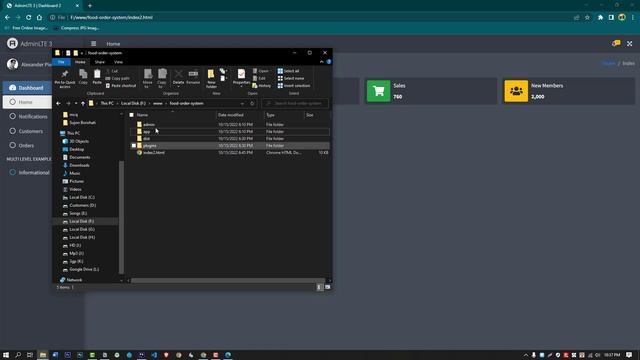The width and height of the screenshot is (640, 360).
Task: Click the Home link in AdminLTE navbar
Action: point(113,44)
